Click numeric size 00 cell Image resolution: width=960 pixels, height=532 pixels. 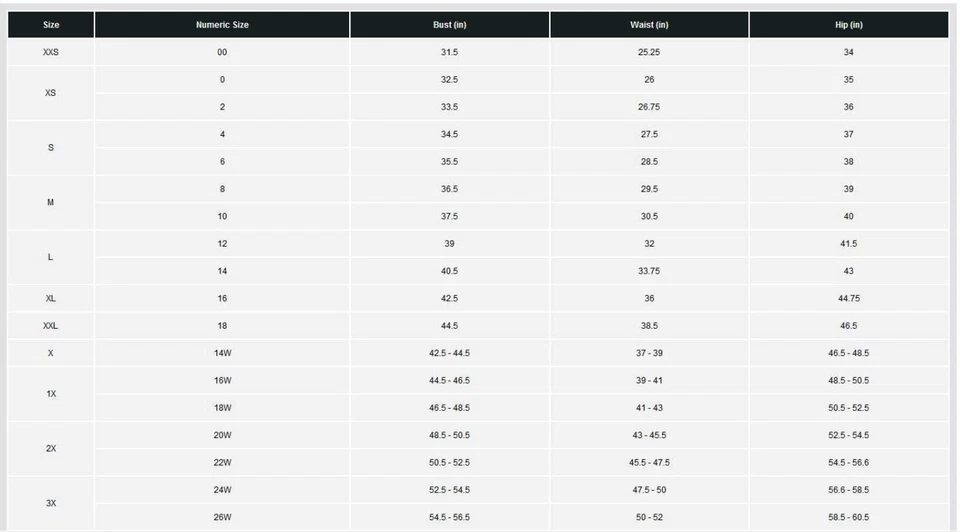222,52
